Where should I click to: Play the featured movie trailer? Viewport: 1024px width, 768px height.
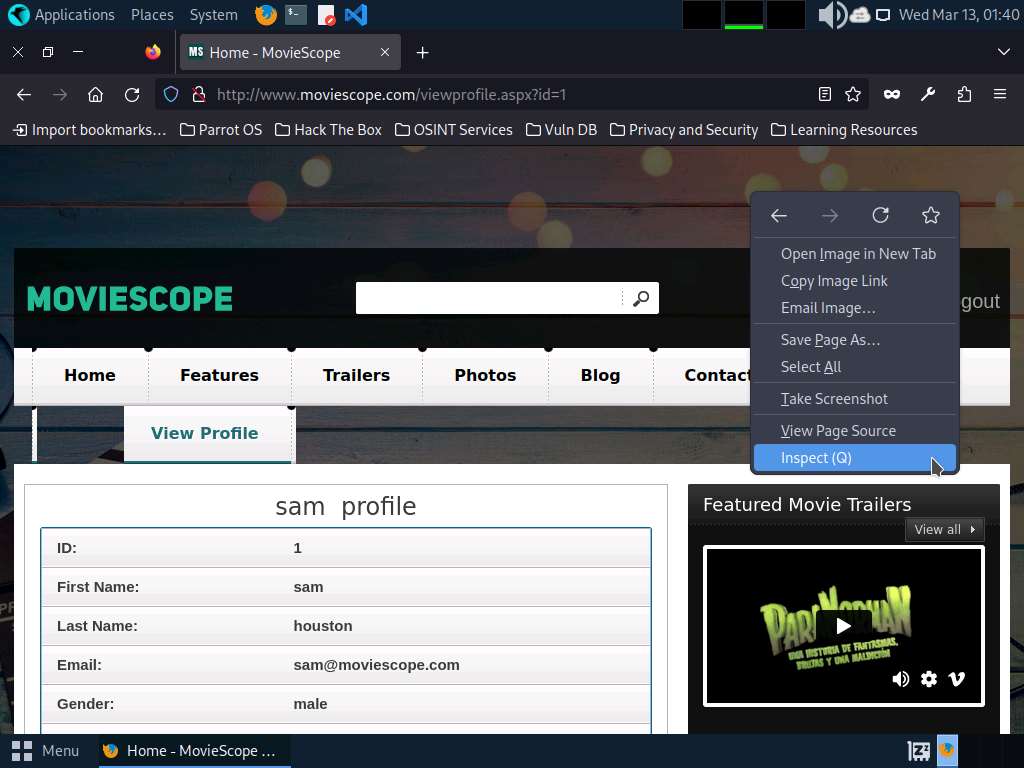843,626
